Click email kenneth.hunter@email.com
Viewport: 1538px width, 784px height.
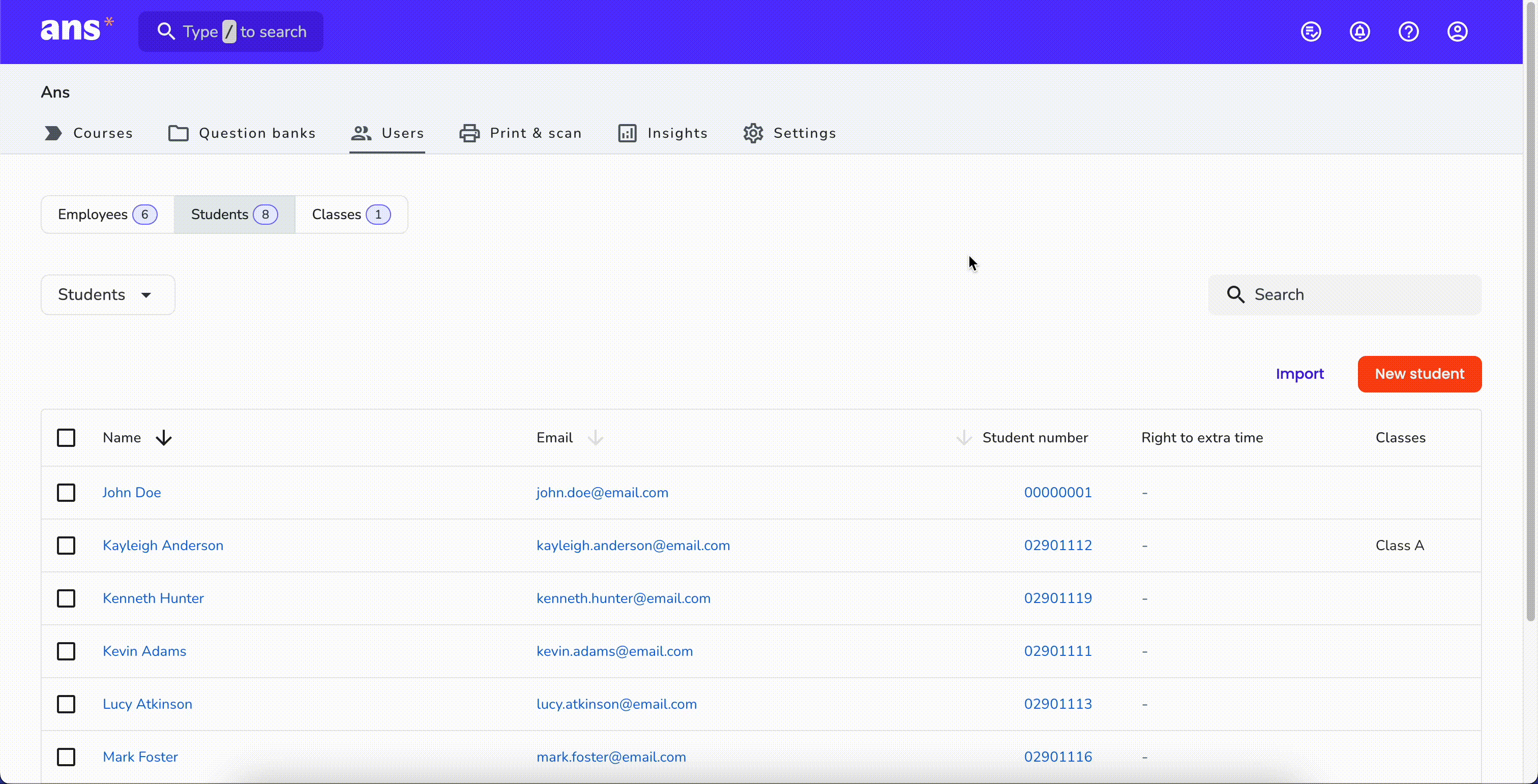[624, 598]
